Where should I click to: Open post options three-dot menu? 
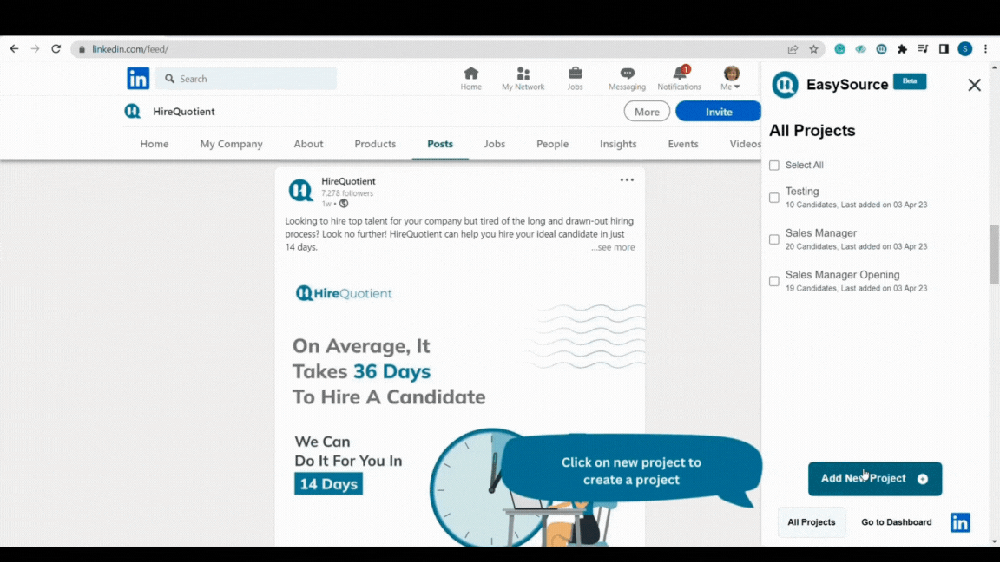(627, 180)
